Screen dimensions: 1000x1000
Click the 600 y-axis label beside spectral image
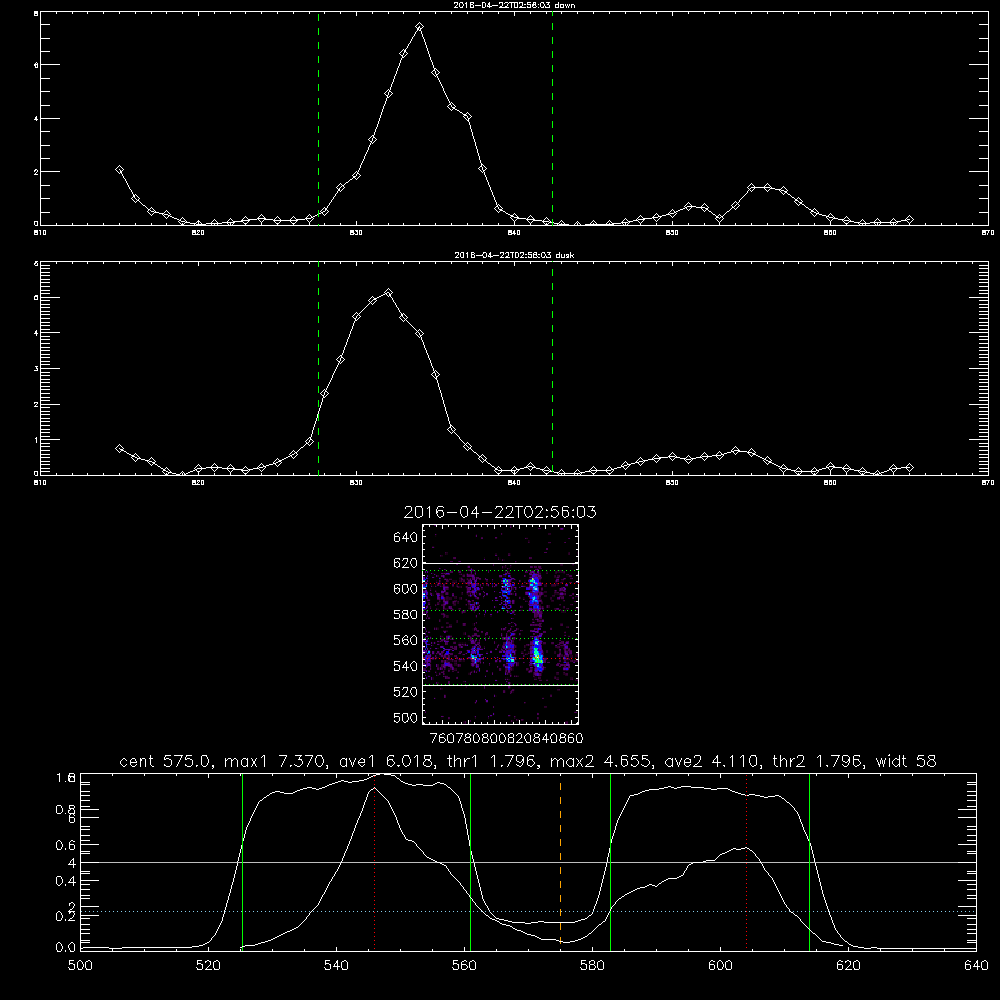click(406, 589)
